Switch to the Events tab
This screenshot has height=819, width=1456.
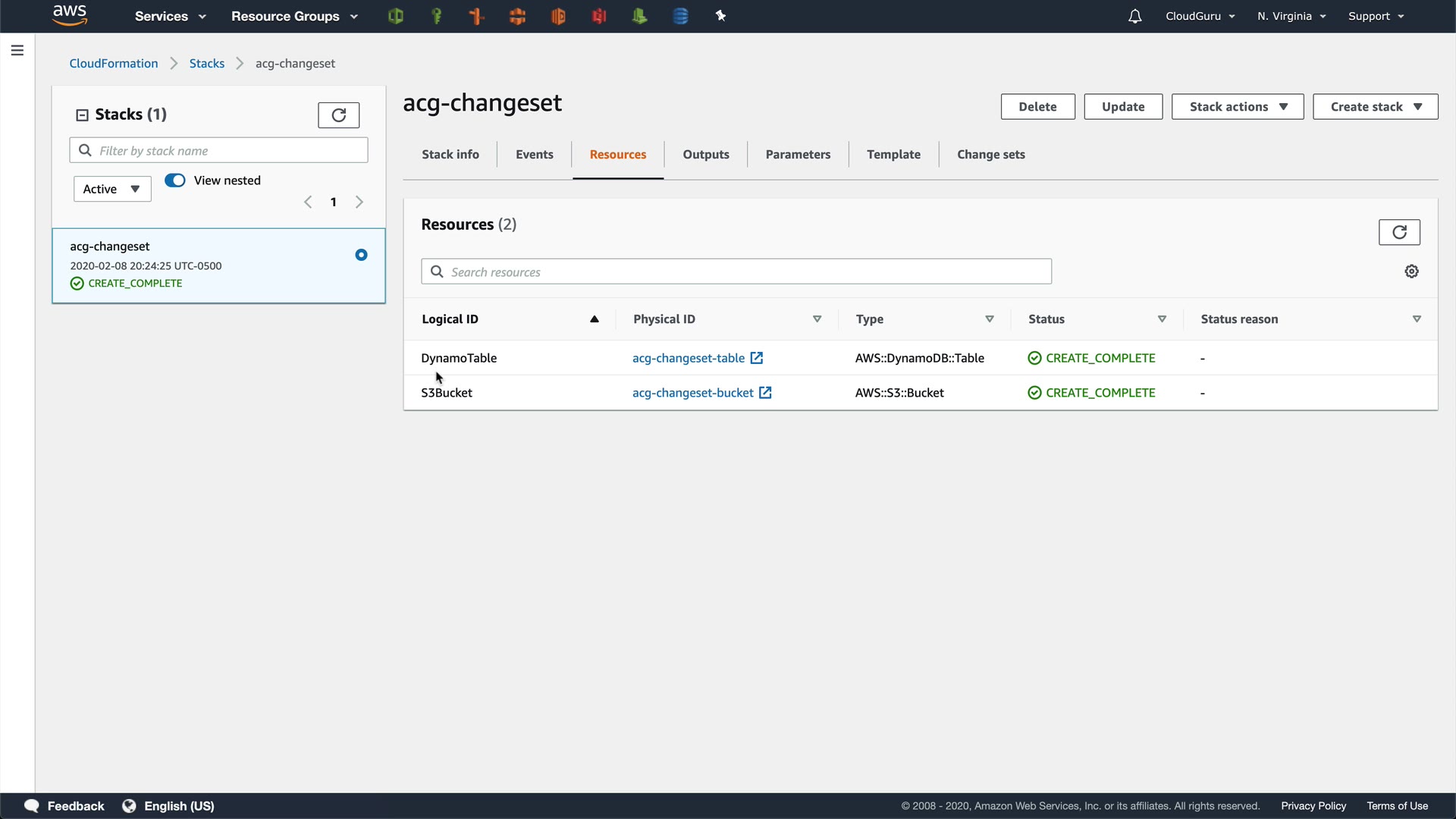[x=534, y=155]
